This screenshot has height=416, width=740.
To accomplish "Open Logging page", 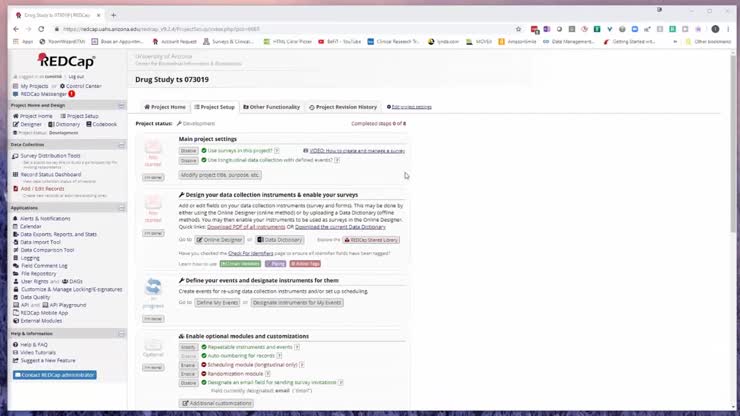I will tap(30, 258).
